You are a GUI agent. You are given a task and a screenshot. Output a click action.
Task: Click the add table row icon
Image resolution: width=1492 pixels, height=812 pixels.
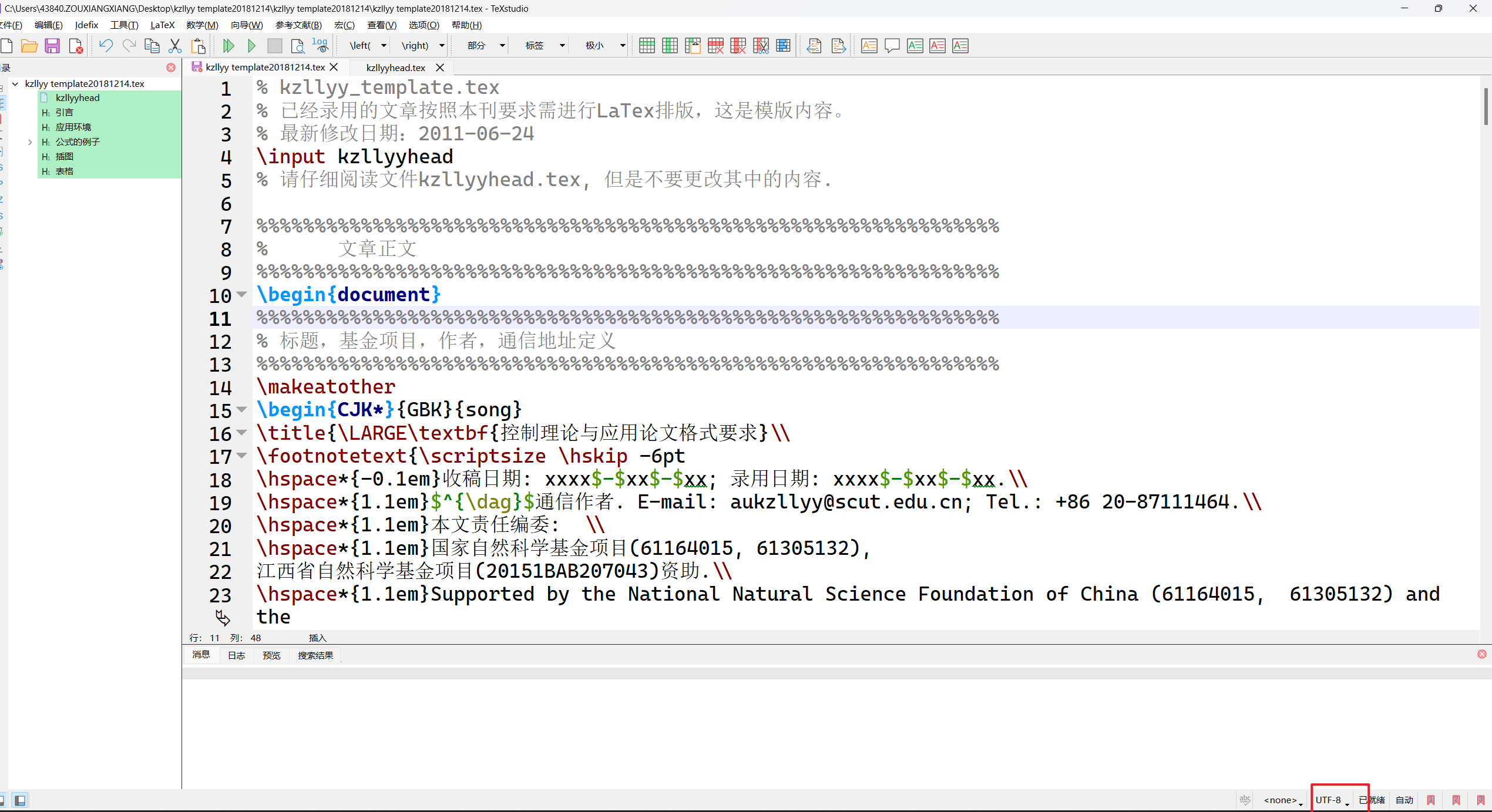pos(647,46)
